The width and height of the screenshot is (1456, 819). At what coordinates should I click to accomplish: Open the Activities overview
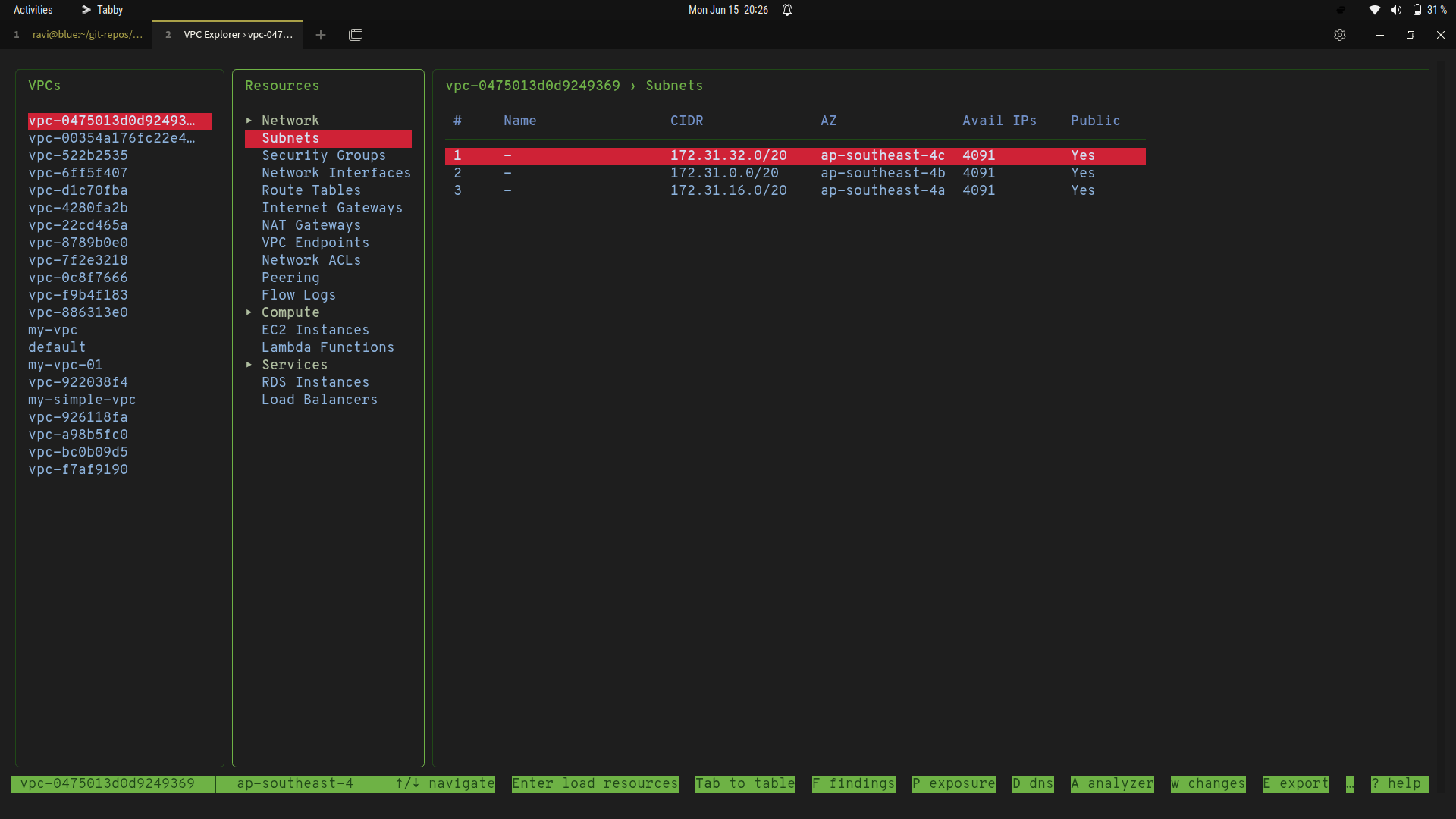[x=33, y=10]
